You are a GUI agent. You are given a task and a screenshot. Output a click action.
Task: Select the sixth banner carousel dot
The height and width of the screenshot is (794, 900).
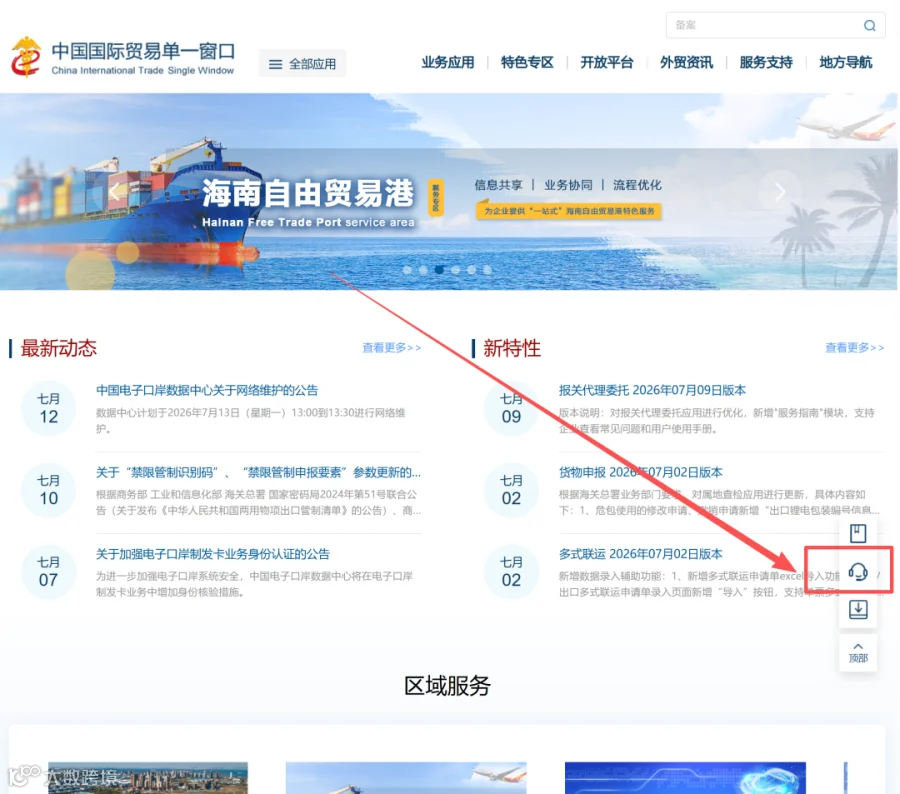pos(487,270)
